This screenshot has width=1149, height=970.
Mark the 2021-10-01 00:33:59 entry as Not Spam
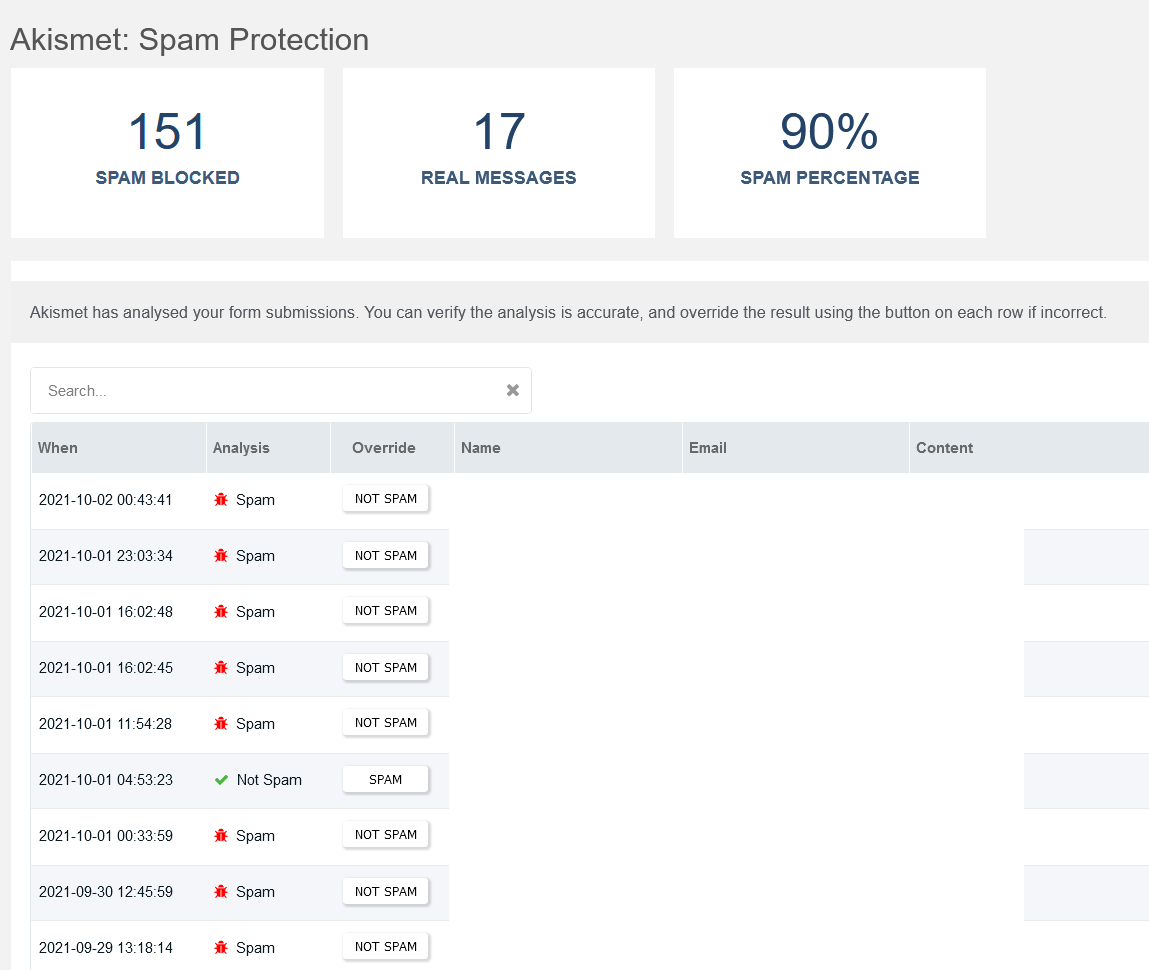[385, 835]
